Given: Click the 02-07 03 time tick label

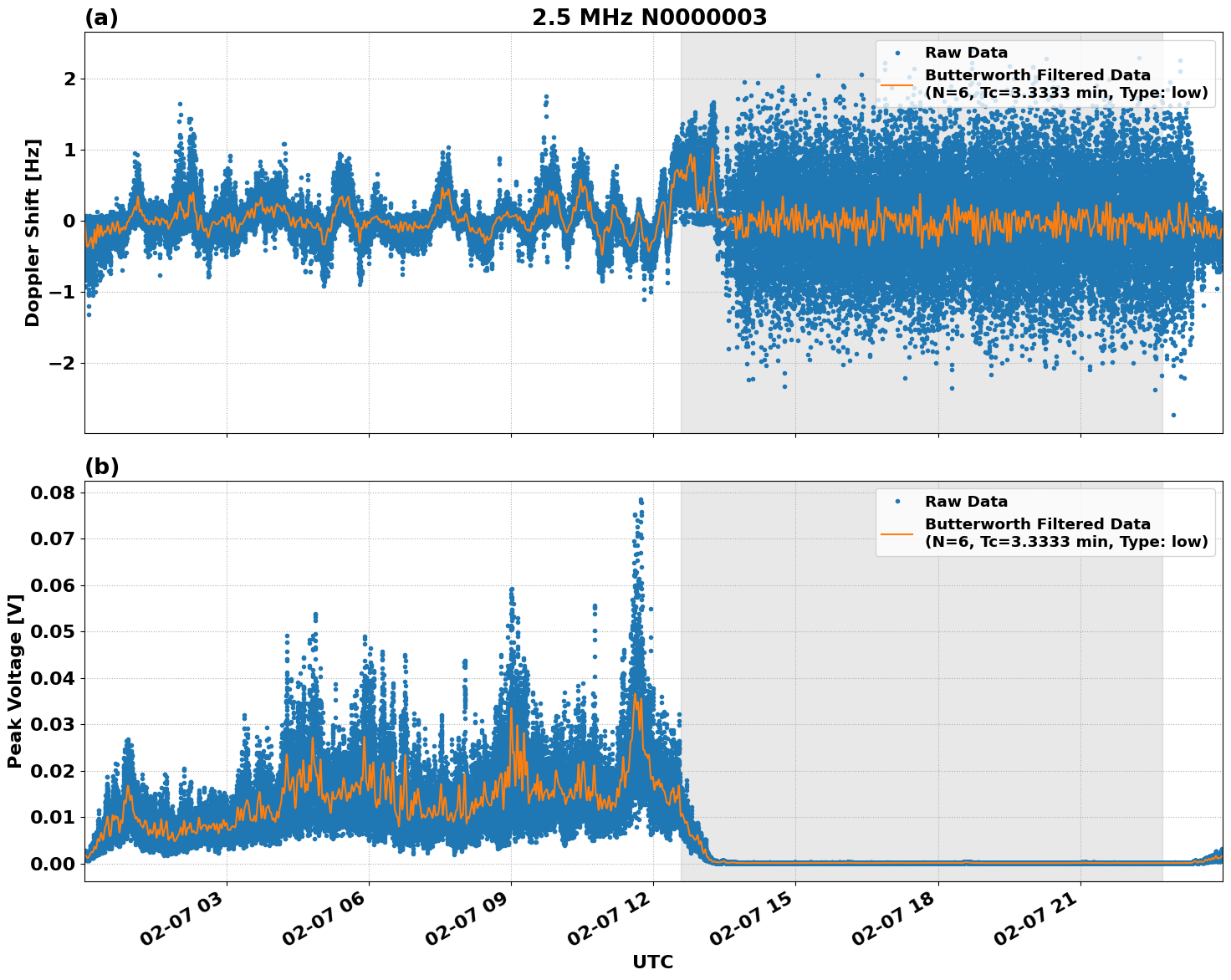Looking at the screenshot, I should pyautogui.click(x=186, y=922).
